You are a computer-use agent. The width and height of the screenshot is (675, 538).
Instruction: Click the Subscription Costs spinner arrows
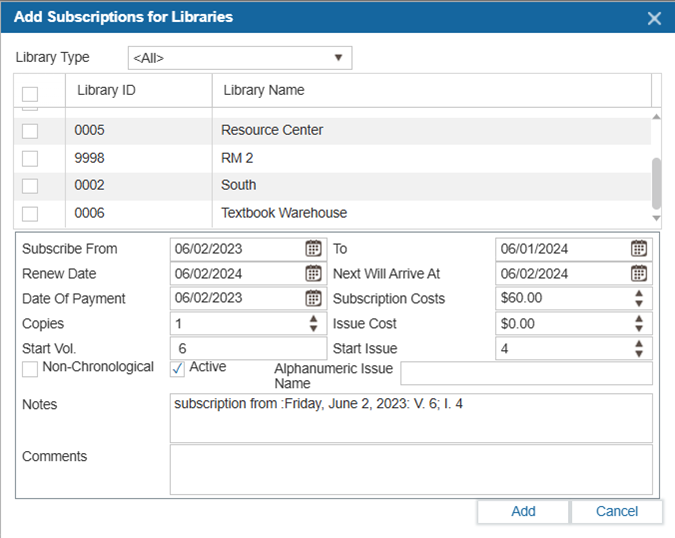(639, 298)
